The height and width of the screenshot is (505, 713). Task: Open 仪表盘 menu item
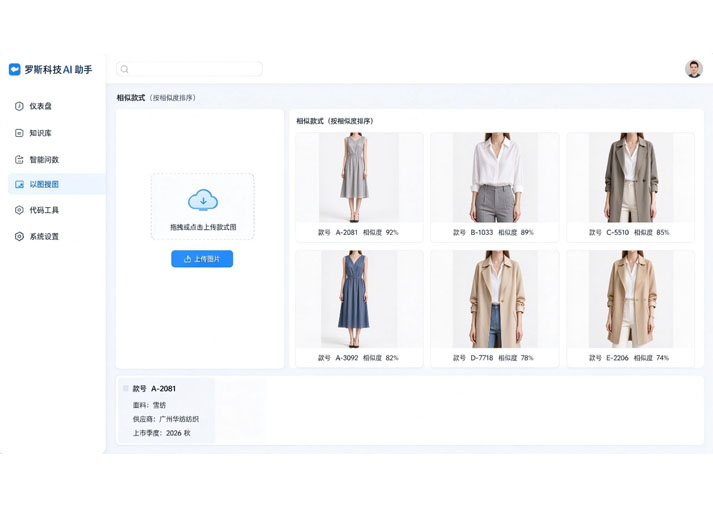56,106
